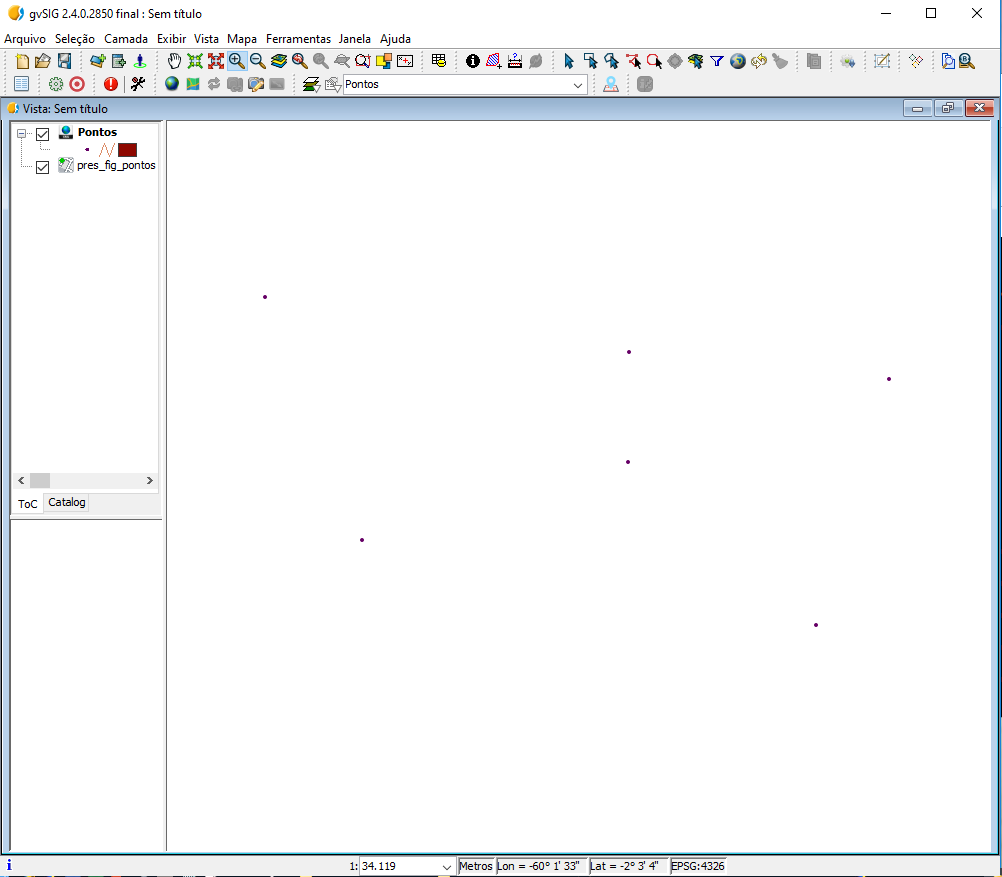Click the ToC horizontal scrollbar right arrow

150,481
